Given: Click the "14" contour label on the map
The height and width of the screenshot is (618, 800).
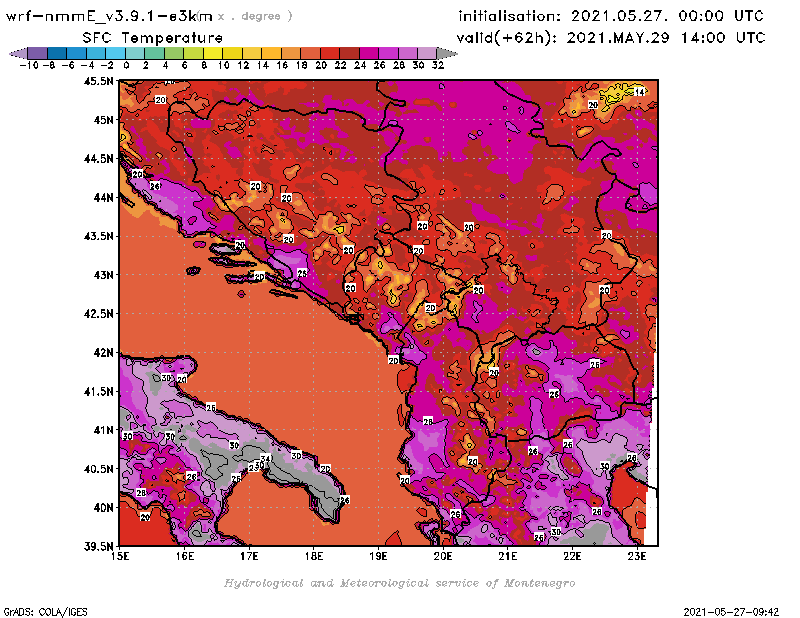Looking at the screenshot, I should coord(639,92).
